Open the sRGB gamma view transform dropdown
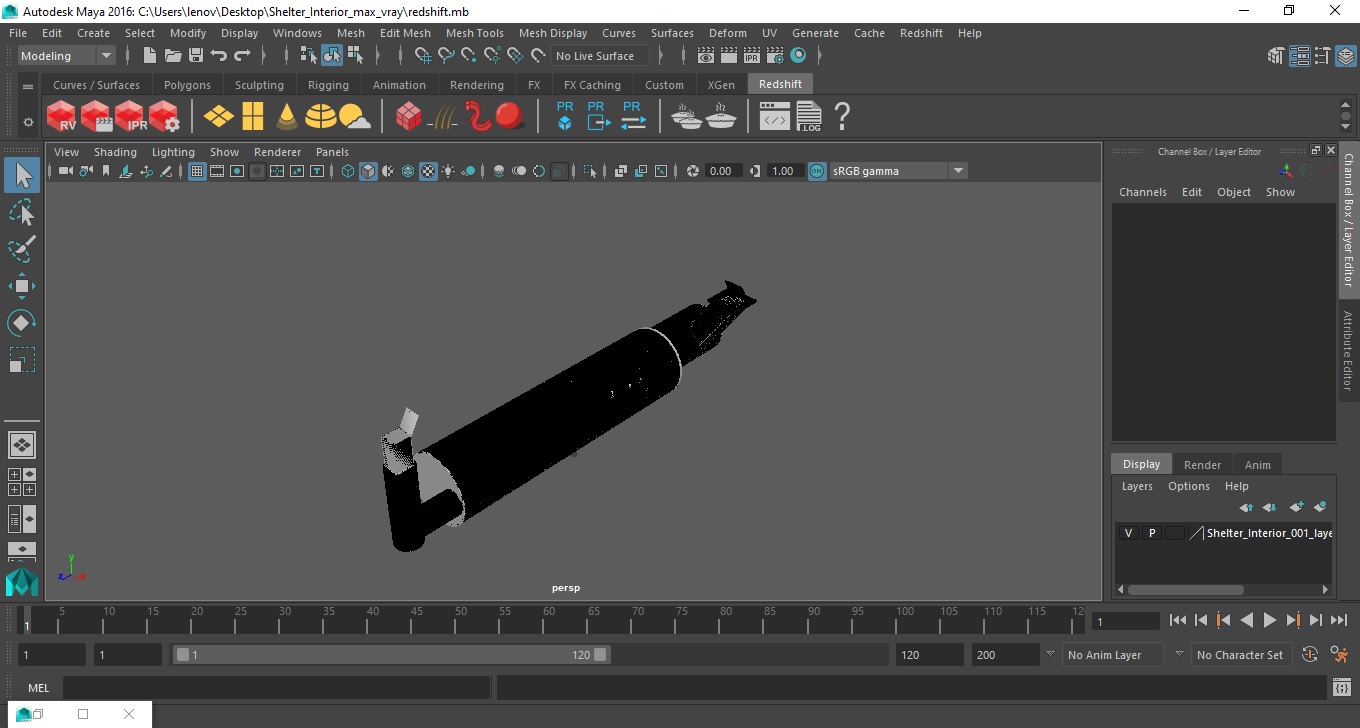 click(897, 171)
